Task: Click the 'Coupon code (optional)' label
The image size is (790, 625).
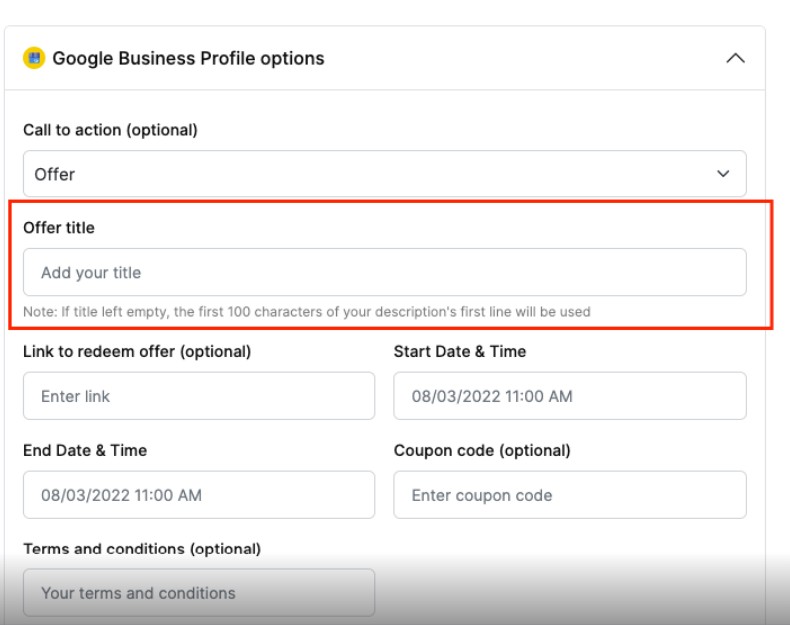Action: (482, 450)
